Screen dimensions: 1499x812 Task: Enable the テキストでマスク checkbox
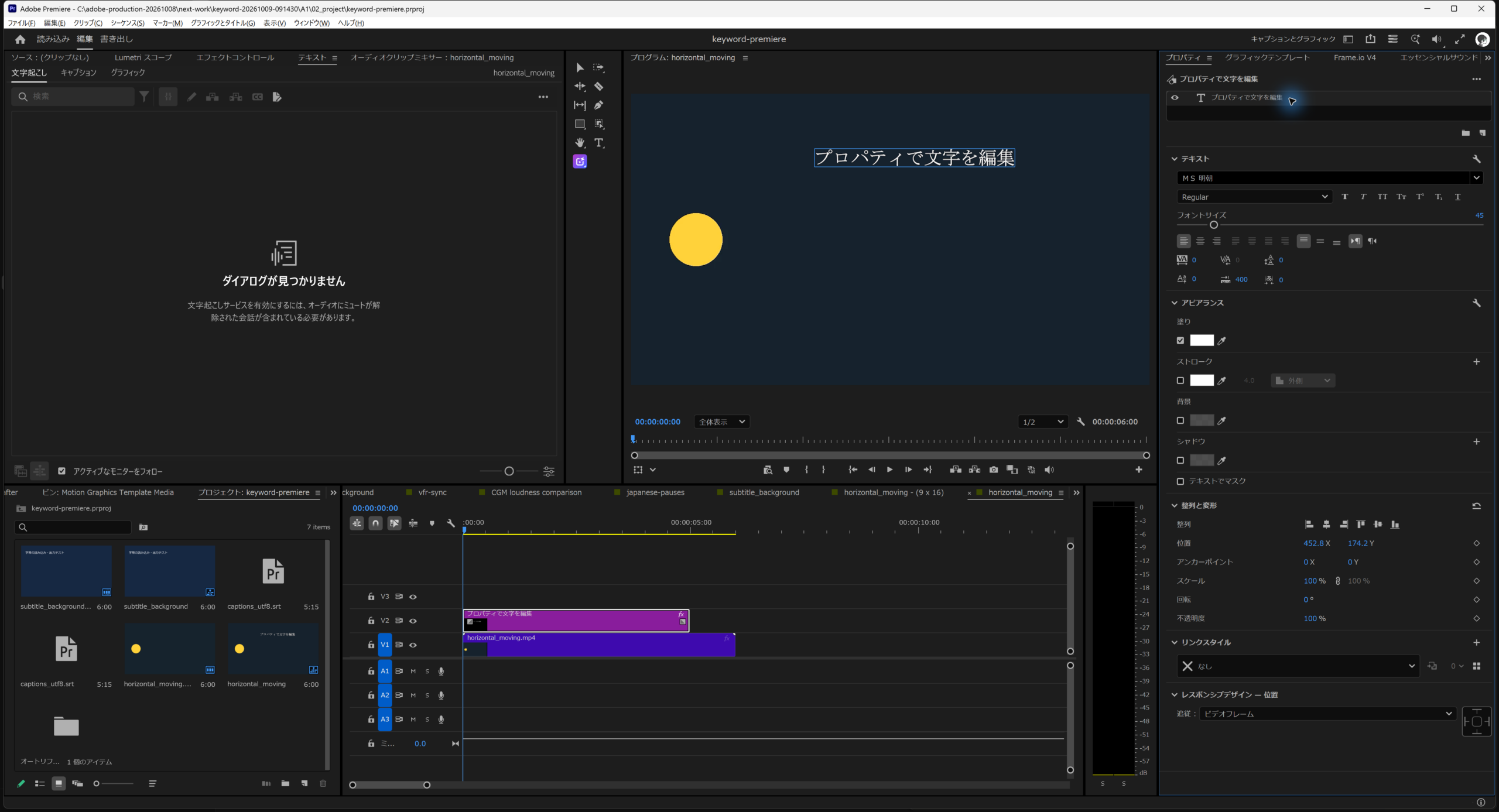[x=1180, y=481]
